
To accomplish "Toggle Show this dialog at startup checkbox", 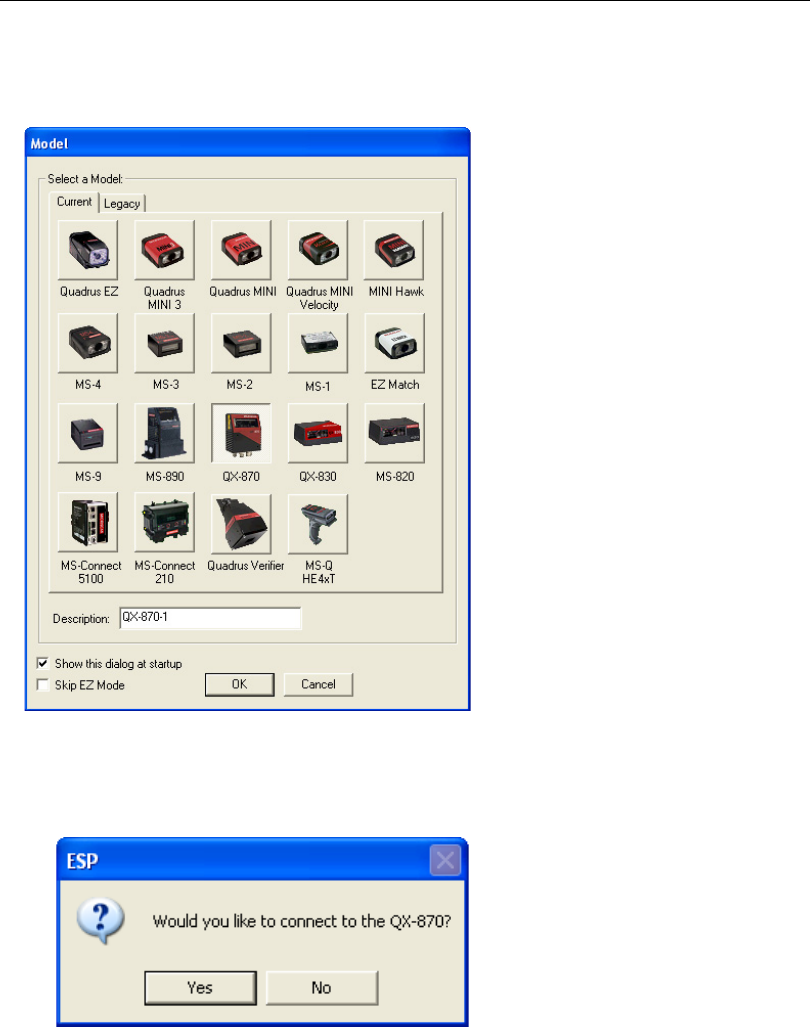I will click(43, 663).
